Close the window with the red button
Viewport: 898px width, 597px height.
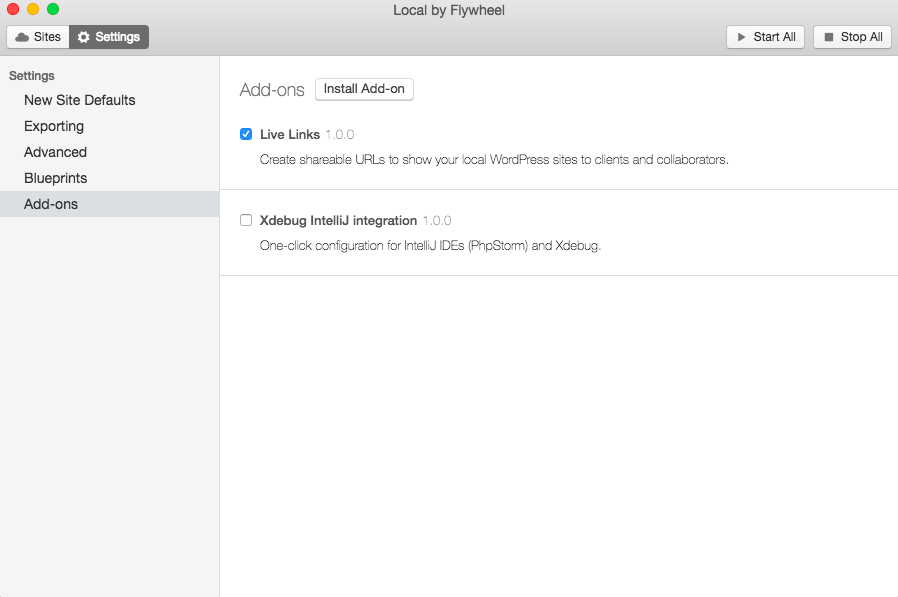(13, 9)
